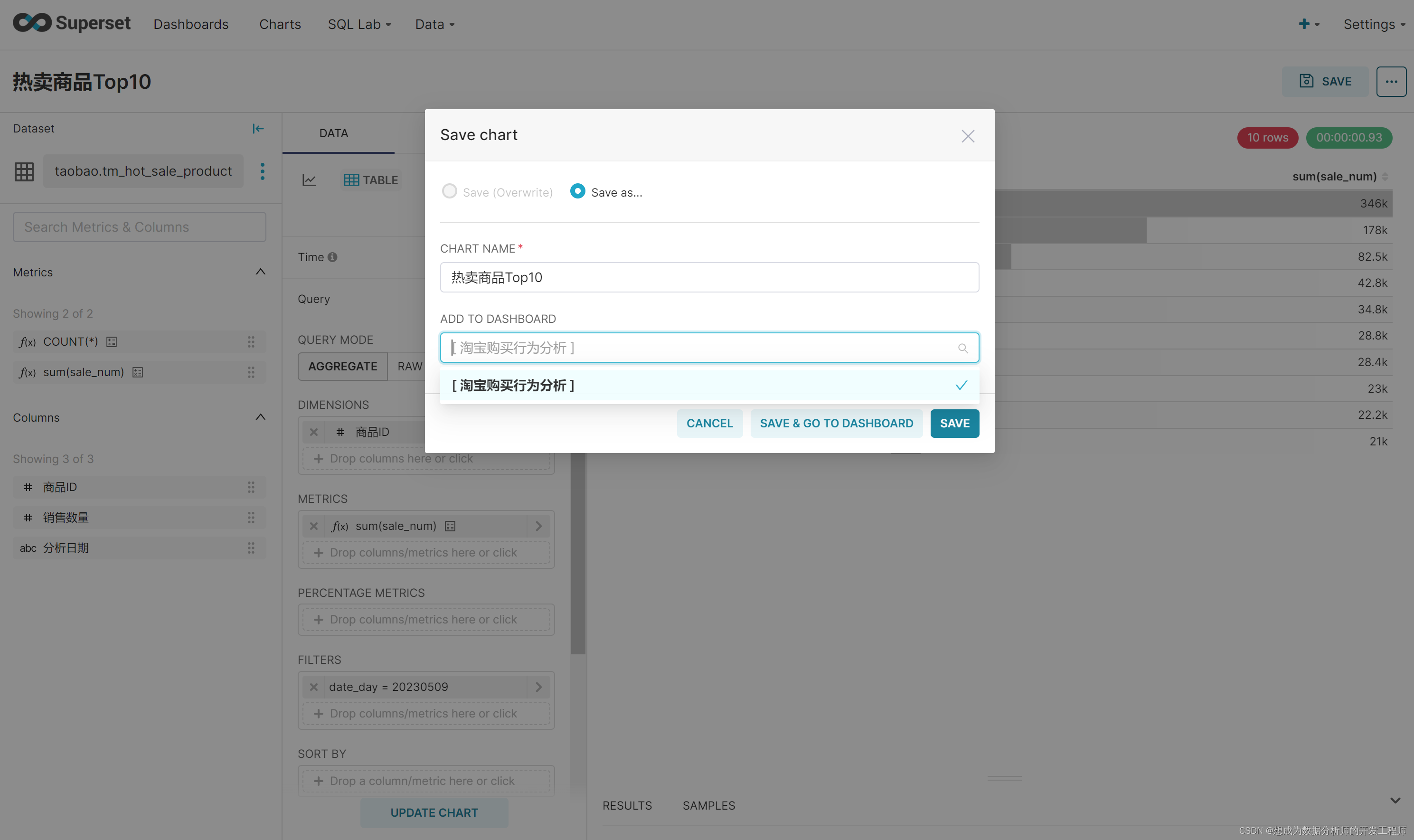Click the Chart Name input field
The height and width of the screenshot is (840, 1414).
coord(709,277)
